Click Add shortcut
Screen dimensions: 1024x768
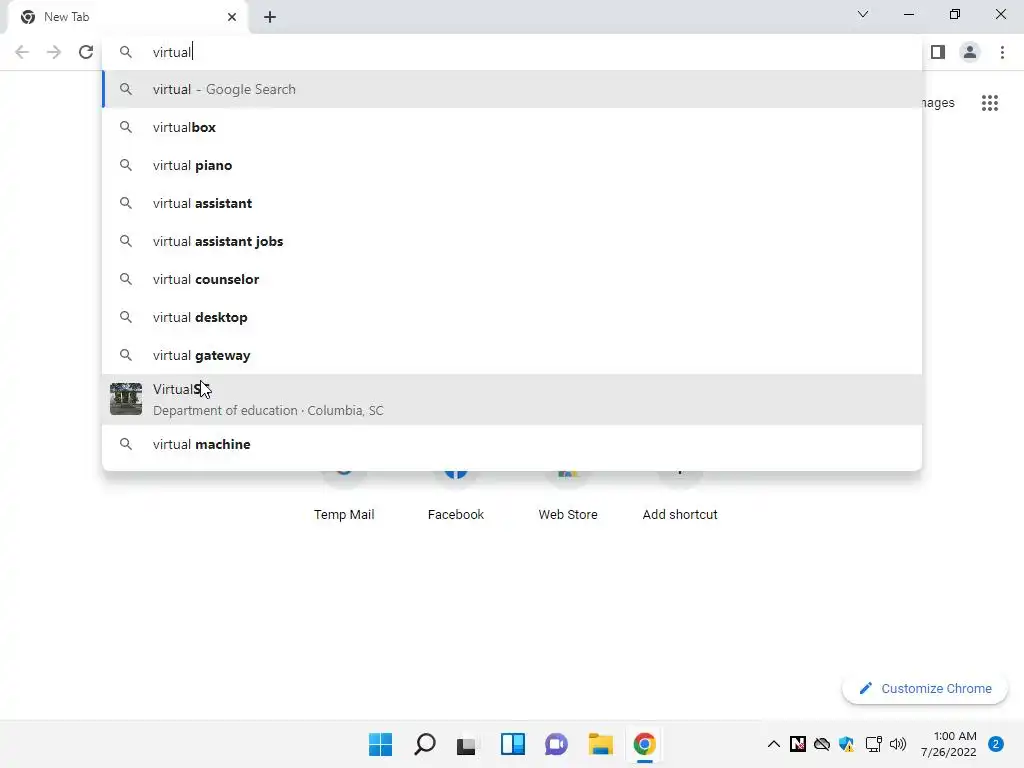pyautogui.click(x=680, y=515)
